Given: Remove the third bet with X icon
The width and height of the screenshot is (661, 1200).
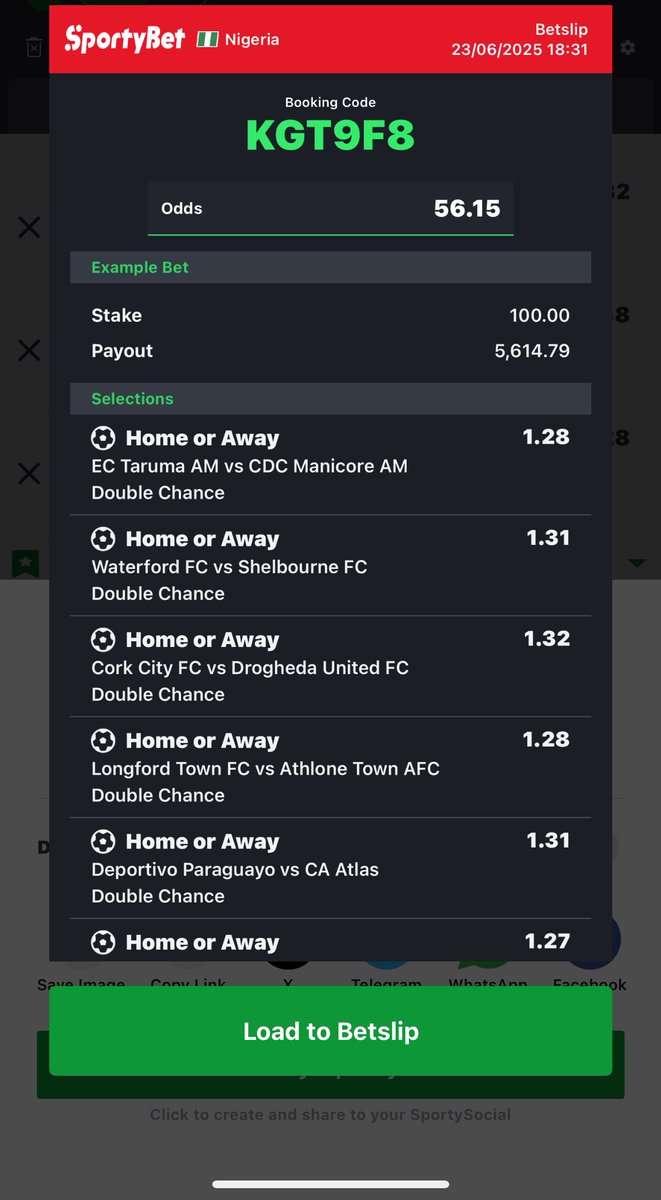Looking at the screenshot, I should click(x=29, y=473).
